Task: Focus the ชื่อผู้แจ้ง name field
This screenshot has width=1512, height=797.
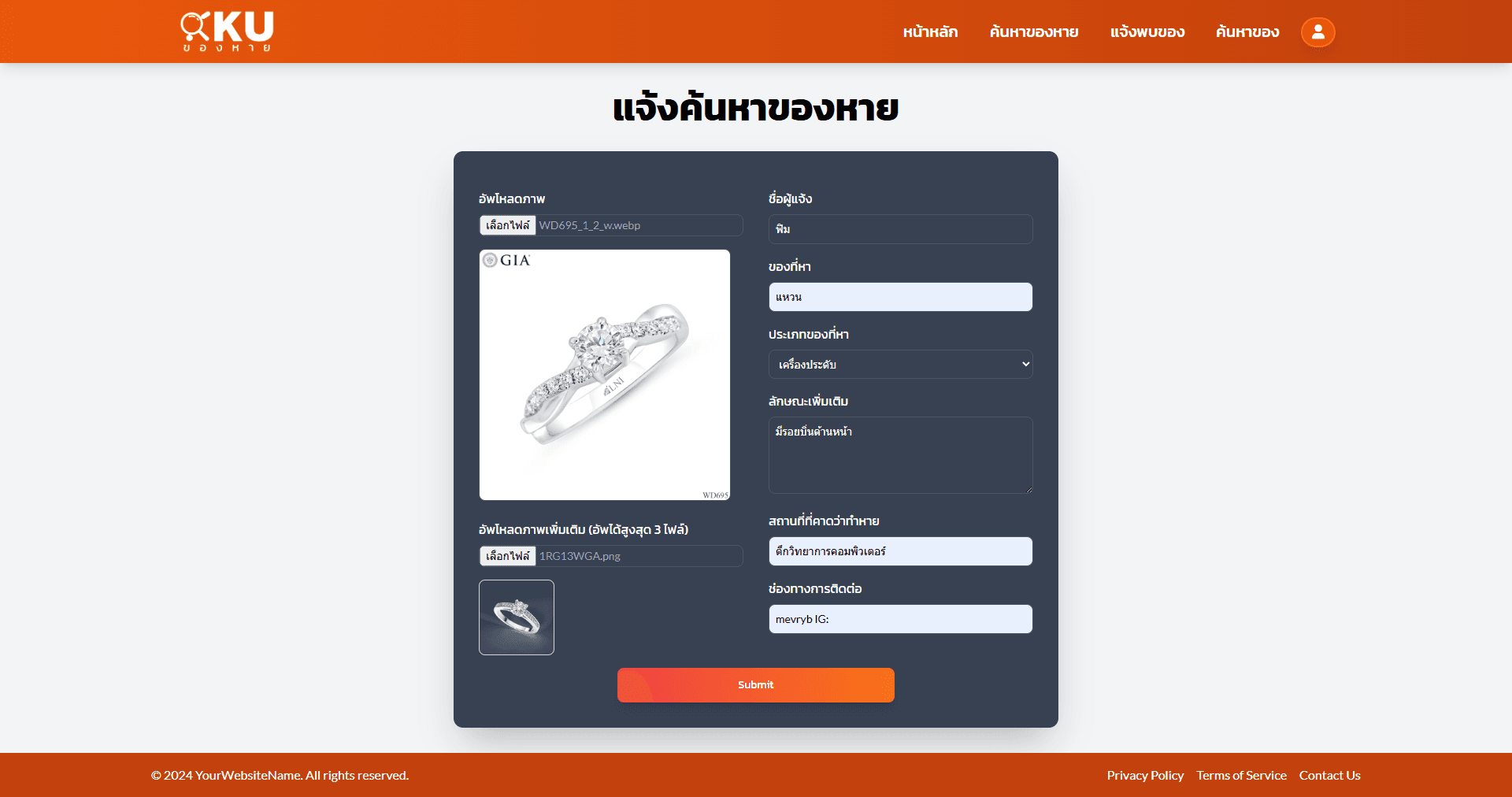Action: click(900, 229)
